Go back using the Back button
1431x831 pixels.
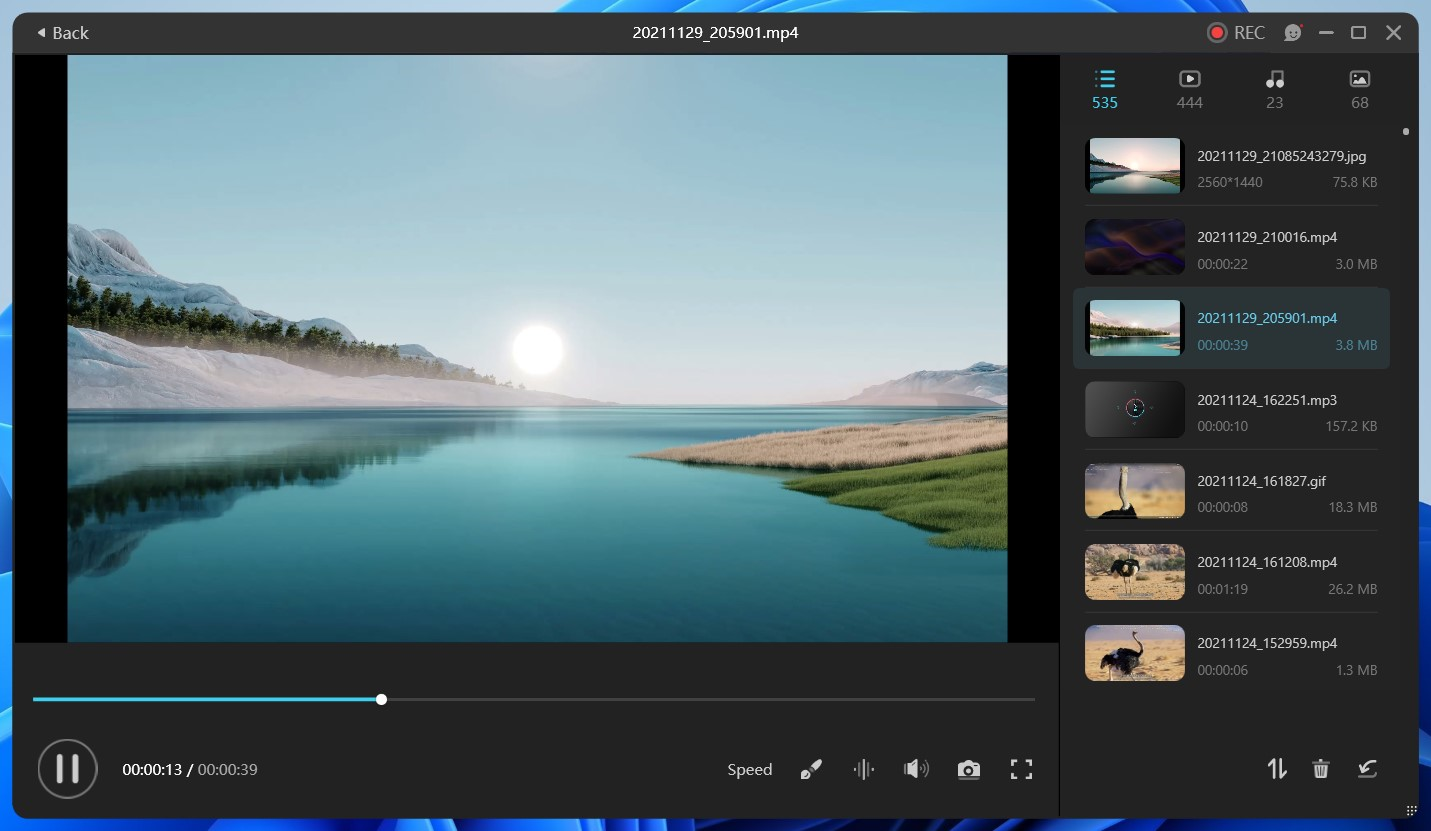pyautogui.click(x=61, y=32)
